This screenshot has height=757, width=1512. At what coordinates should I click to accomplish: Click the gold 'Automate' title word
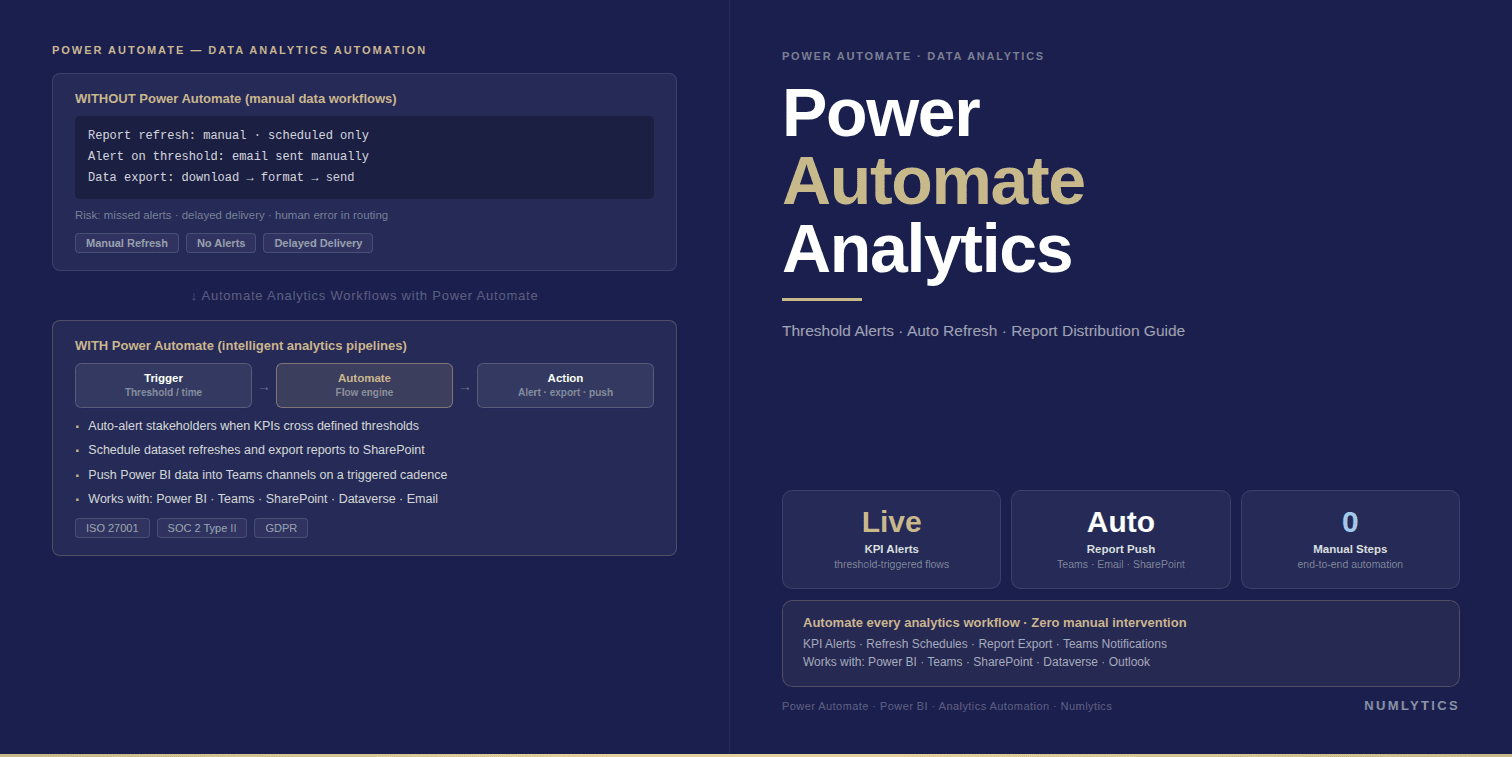tap(933, 181)
